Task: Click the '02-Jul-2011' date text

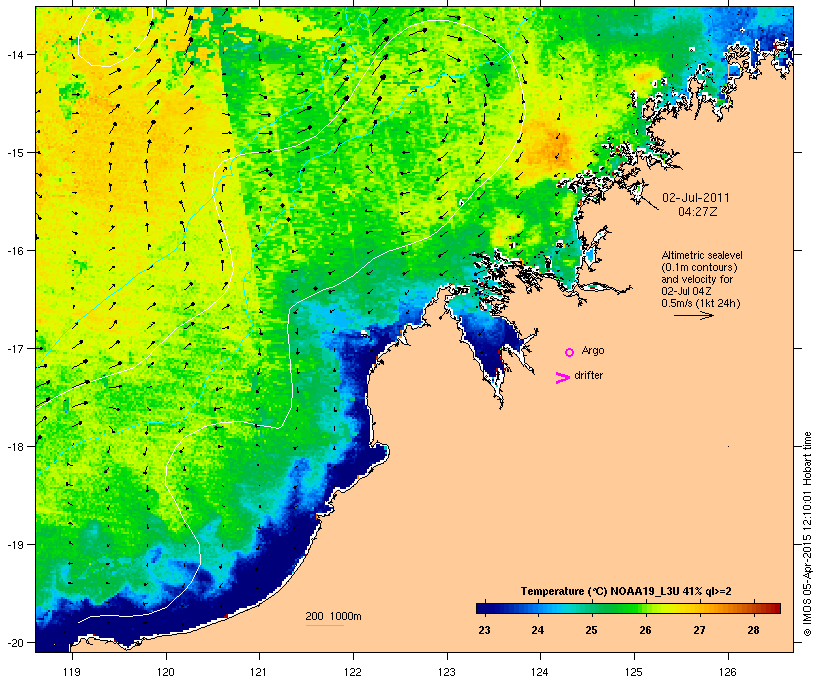Action: coord(696,198)
